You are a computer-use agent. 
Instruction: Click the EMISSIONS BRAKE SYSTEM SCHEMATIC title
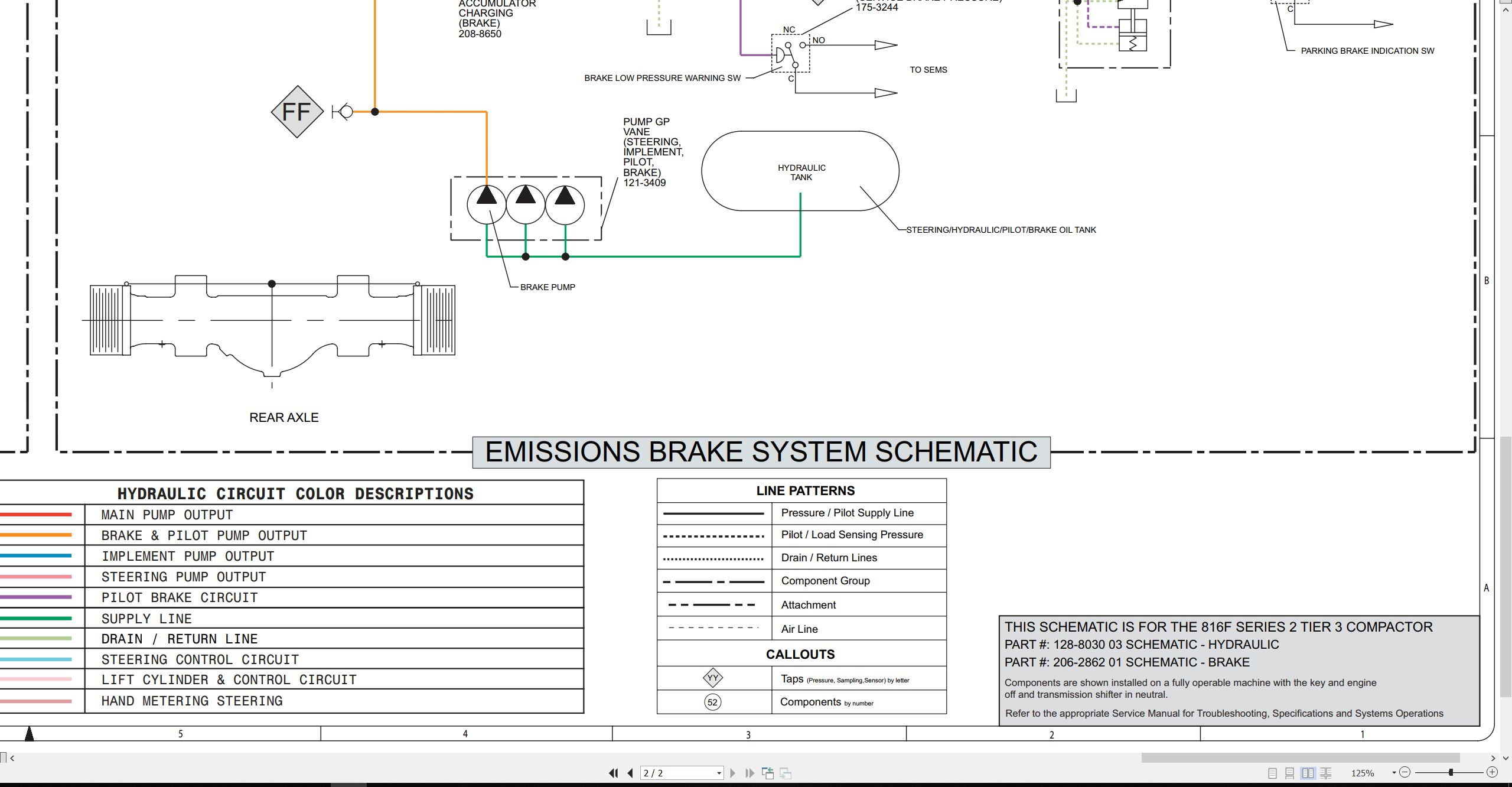pos(761,452)
